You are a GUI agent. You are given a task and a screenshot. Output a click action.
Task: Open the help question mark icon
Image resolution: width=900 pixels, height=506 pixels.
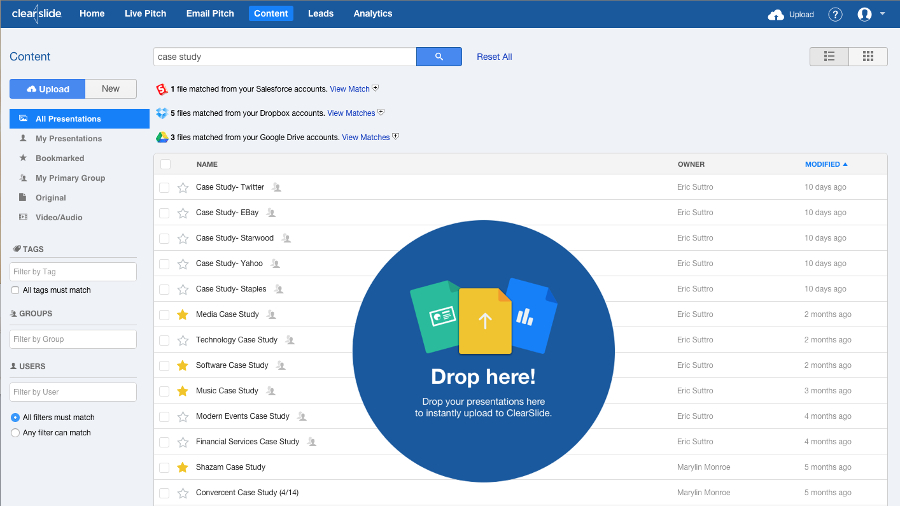835,14
